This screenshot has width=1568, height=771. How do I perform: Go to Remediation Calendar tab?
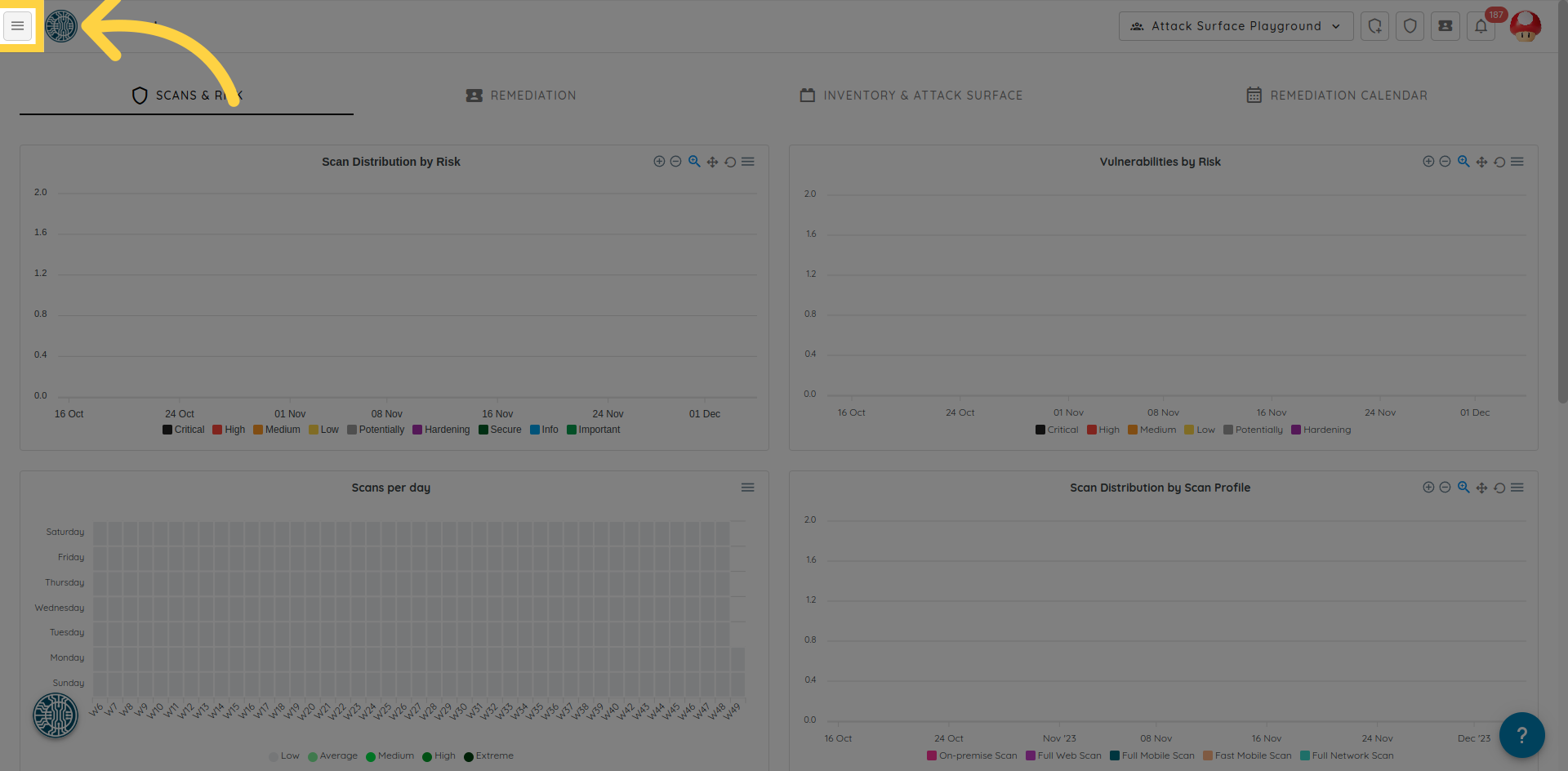click(1337, 96)
